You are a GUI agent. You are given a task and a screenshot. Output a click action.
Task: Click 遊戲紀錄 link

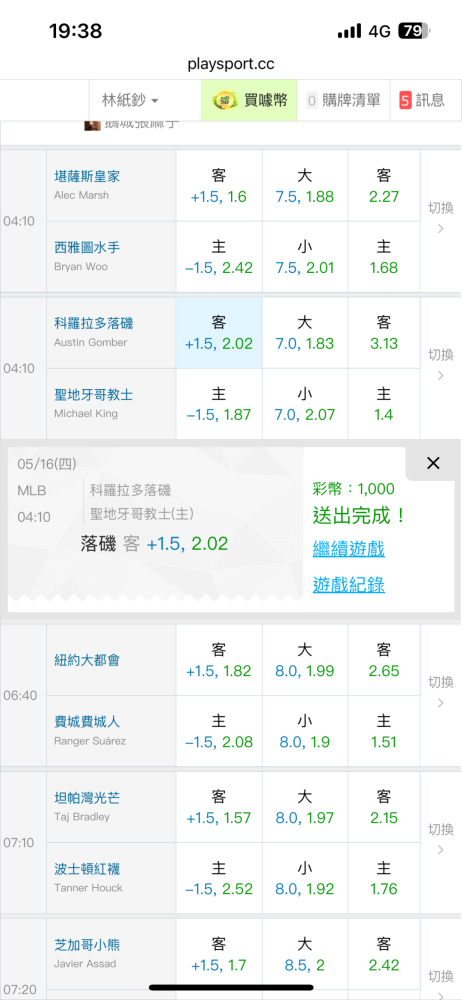coord(348,585)
